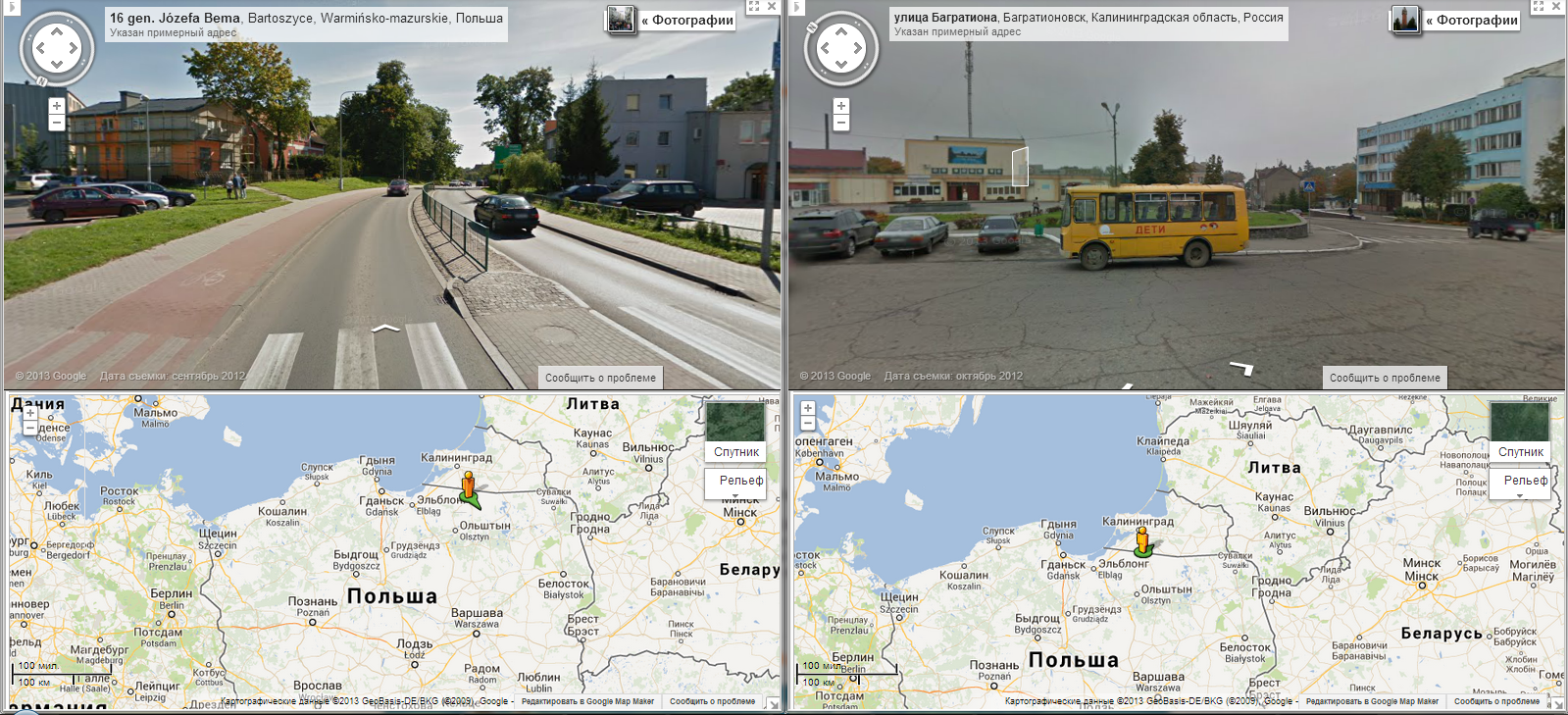
Task: Click Сообщить о проблеме in left panorama
Action: click(600, 378)
